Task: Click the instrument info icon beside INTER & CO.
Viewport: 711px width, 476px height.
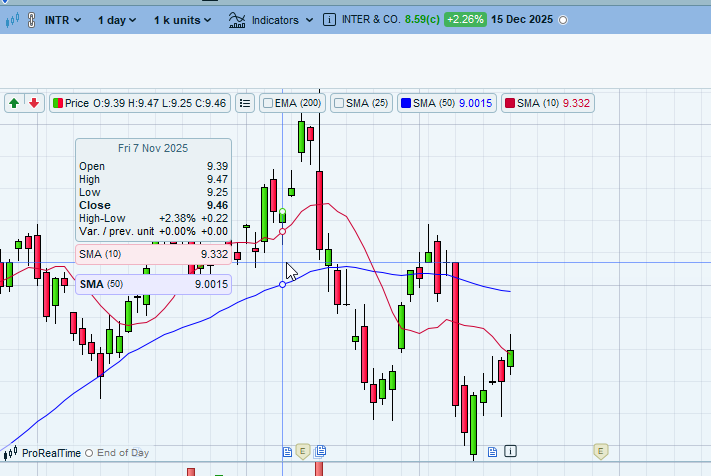Action: (330, 19)
